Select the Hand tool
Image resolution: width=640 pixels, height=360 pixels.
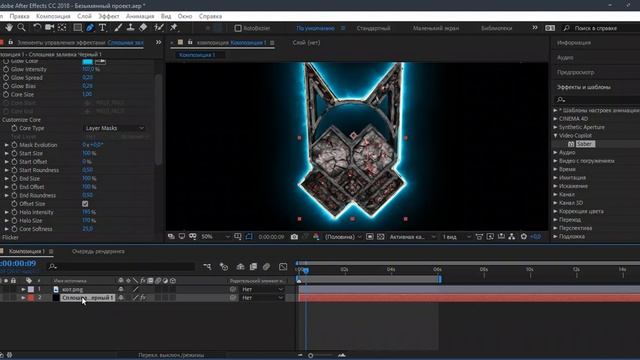click(x=9, y=27)
